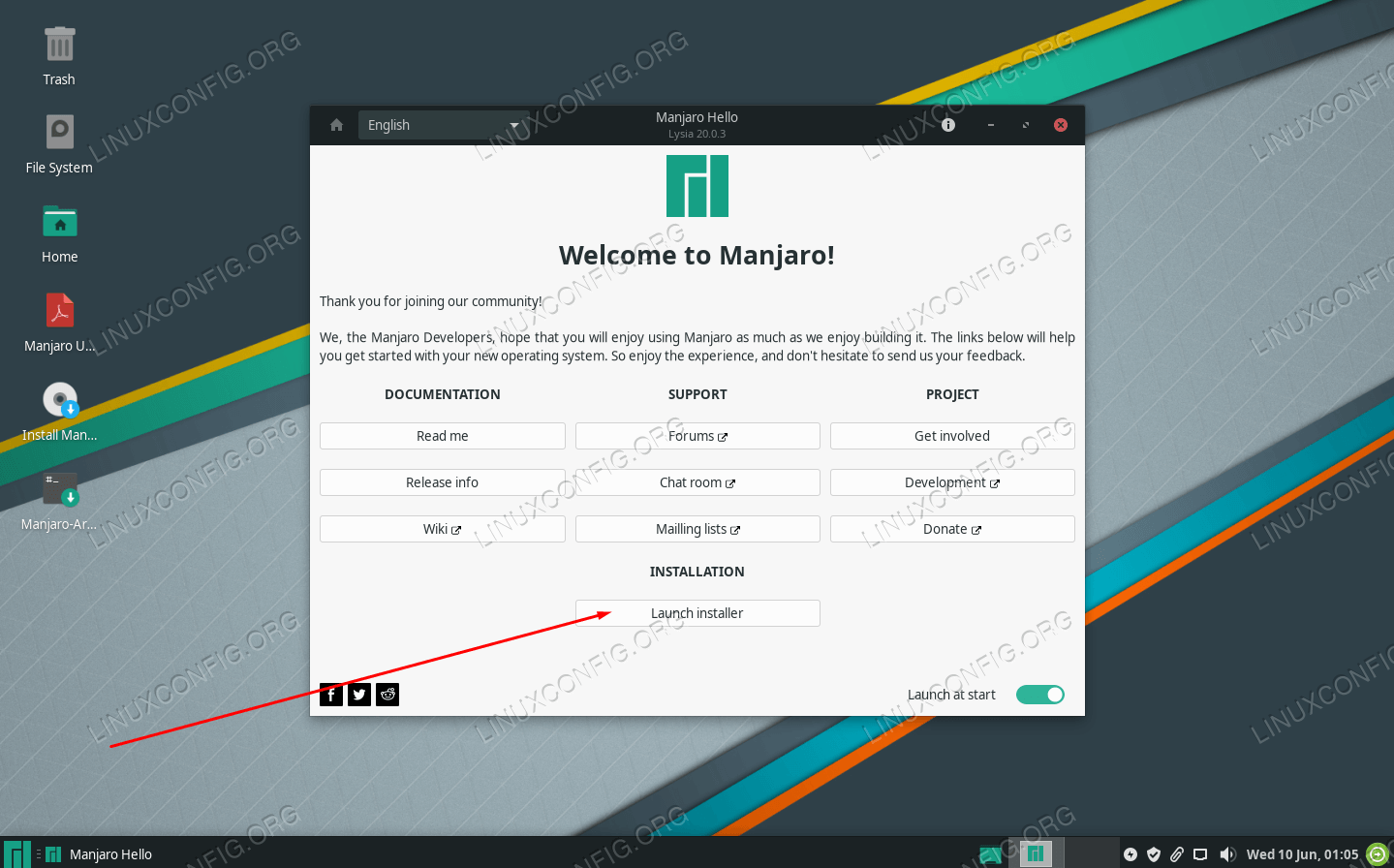Minimize the Manjaro Hello window

coord(991,125)
